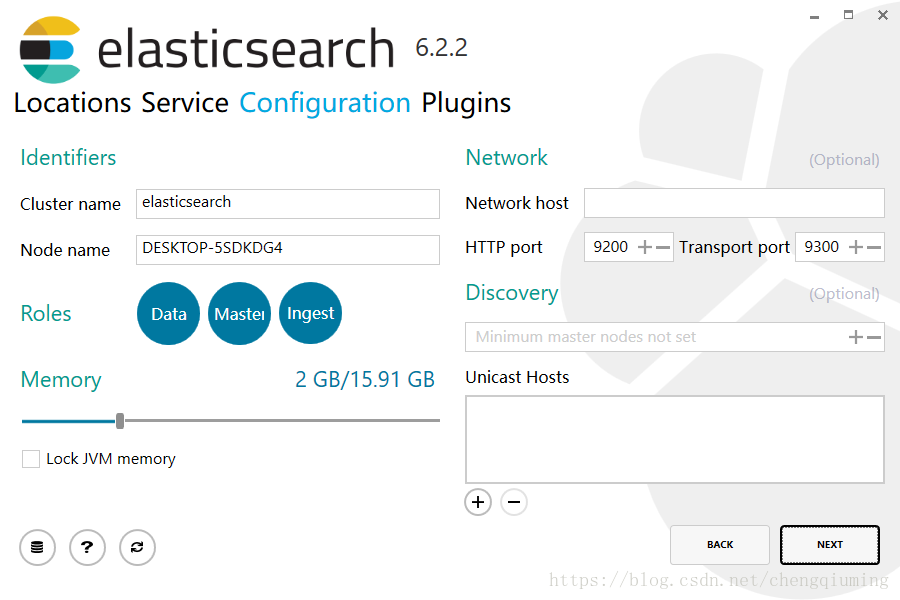Click the Discovery section heading

pyautogui.click(x=512, y=293)
